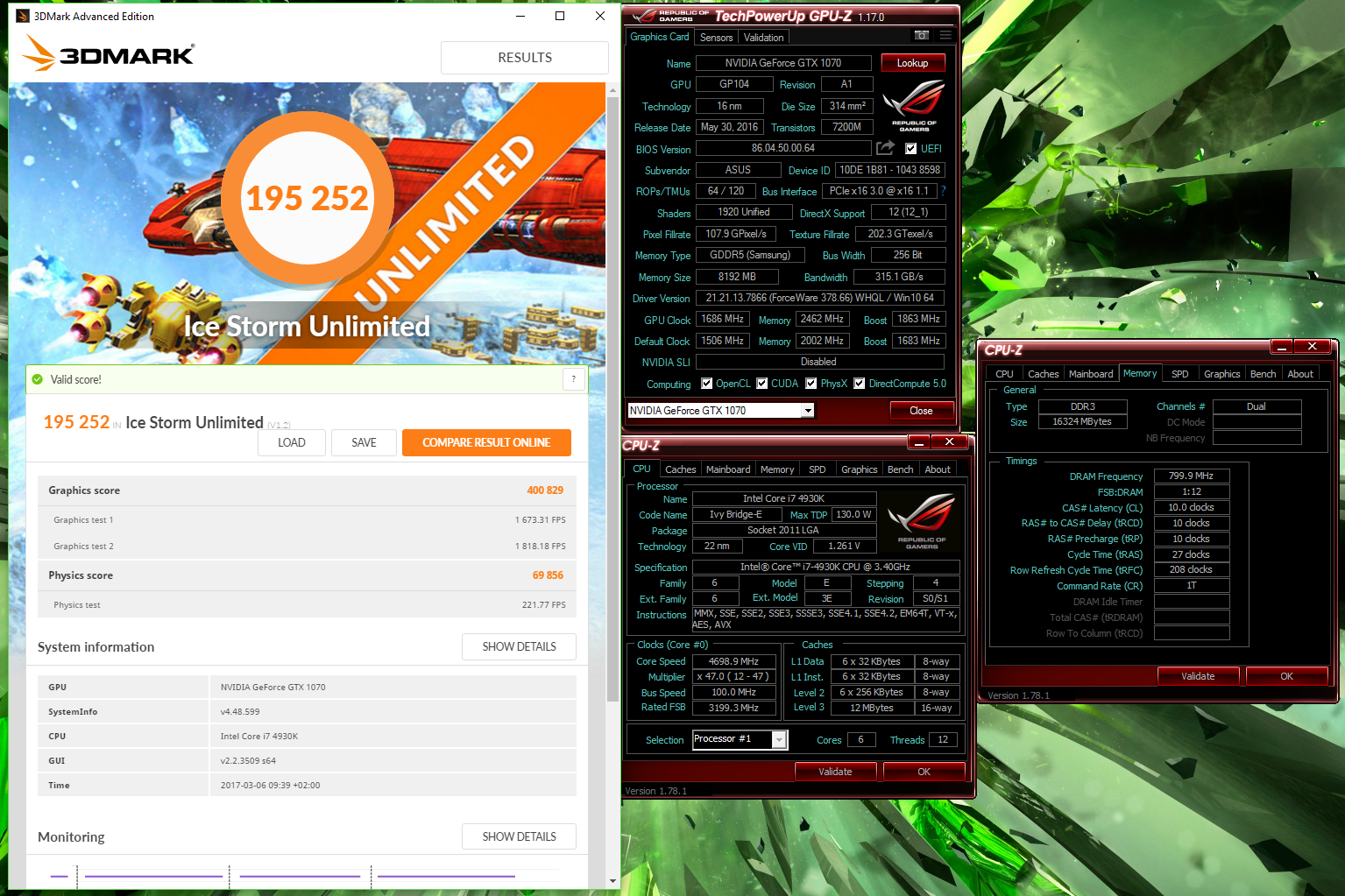Click the RESULTS button in 3DMark
This screenshot has width=1345, height=896.
(x=525, y=57)
